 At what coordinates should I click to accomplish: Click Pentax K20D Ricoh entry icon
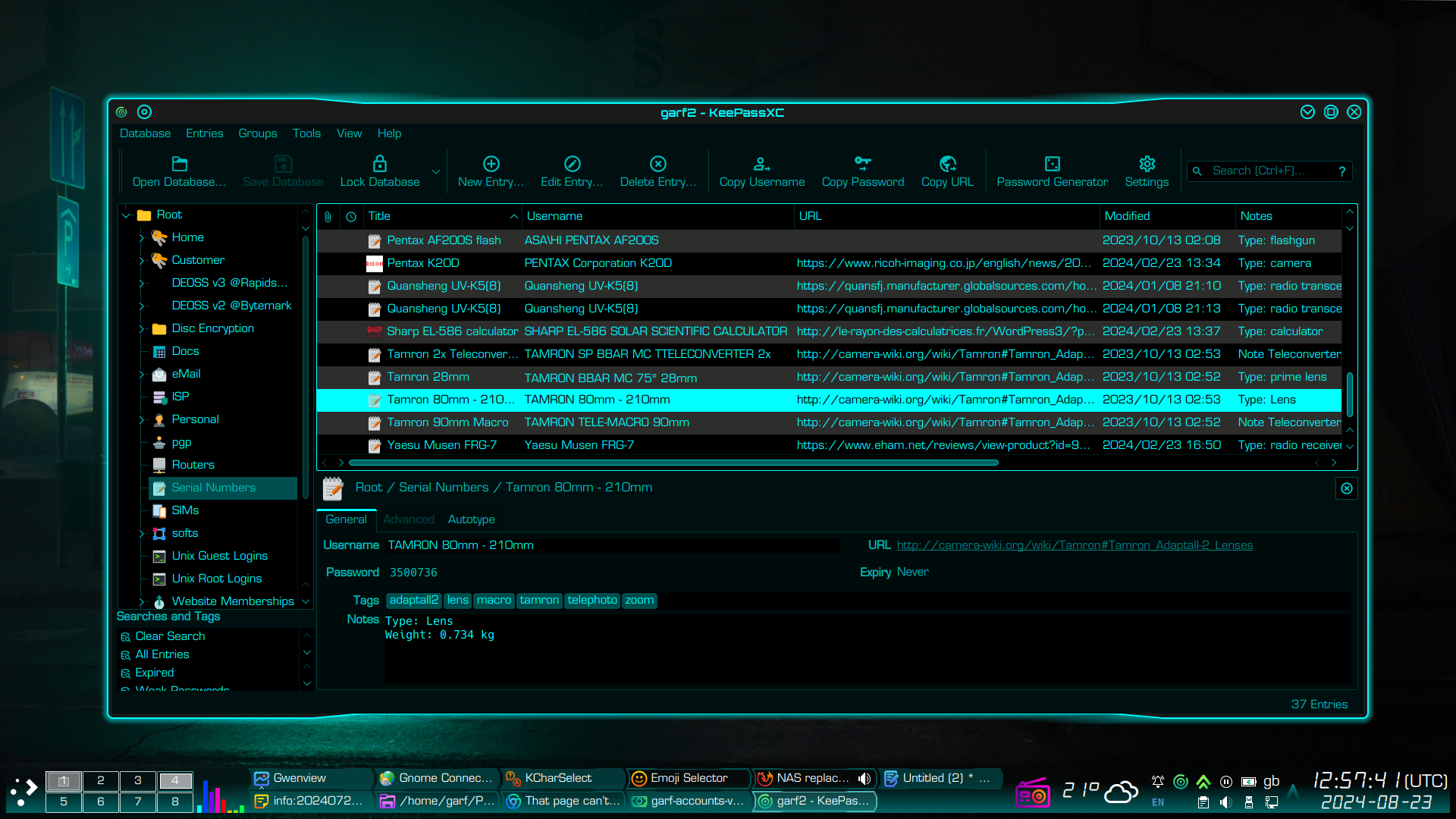tap(374, 263)
